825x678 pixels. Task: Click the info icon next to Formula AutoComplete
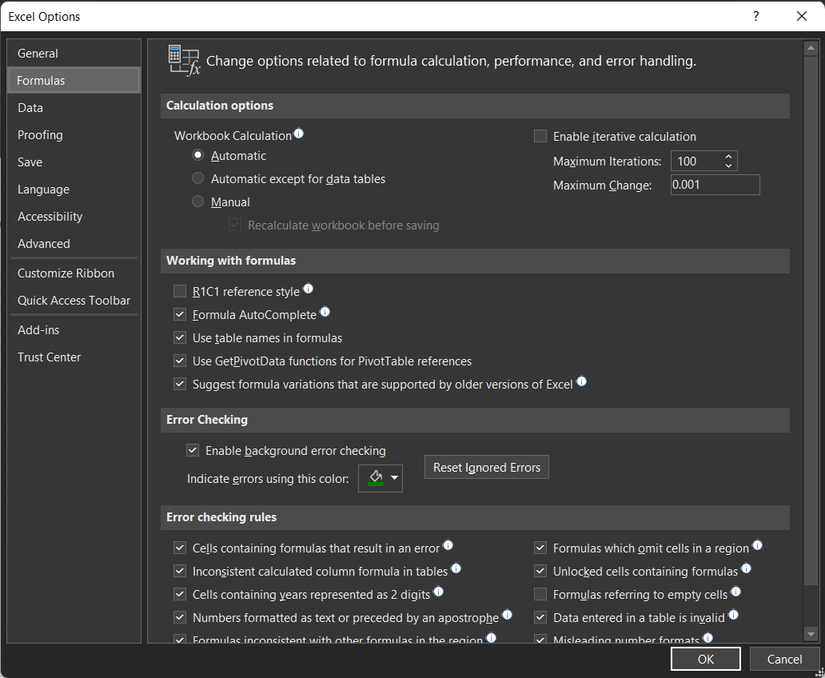pos(325,312)
